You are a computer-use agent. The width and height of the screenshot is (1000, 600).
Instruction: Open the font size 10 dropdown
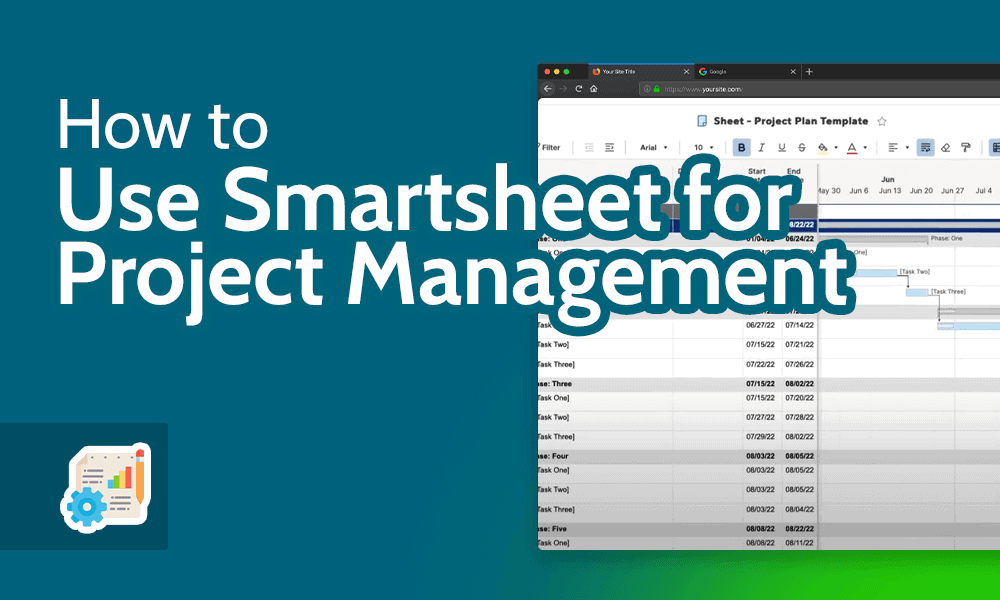(x=704, y=147)
